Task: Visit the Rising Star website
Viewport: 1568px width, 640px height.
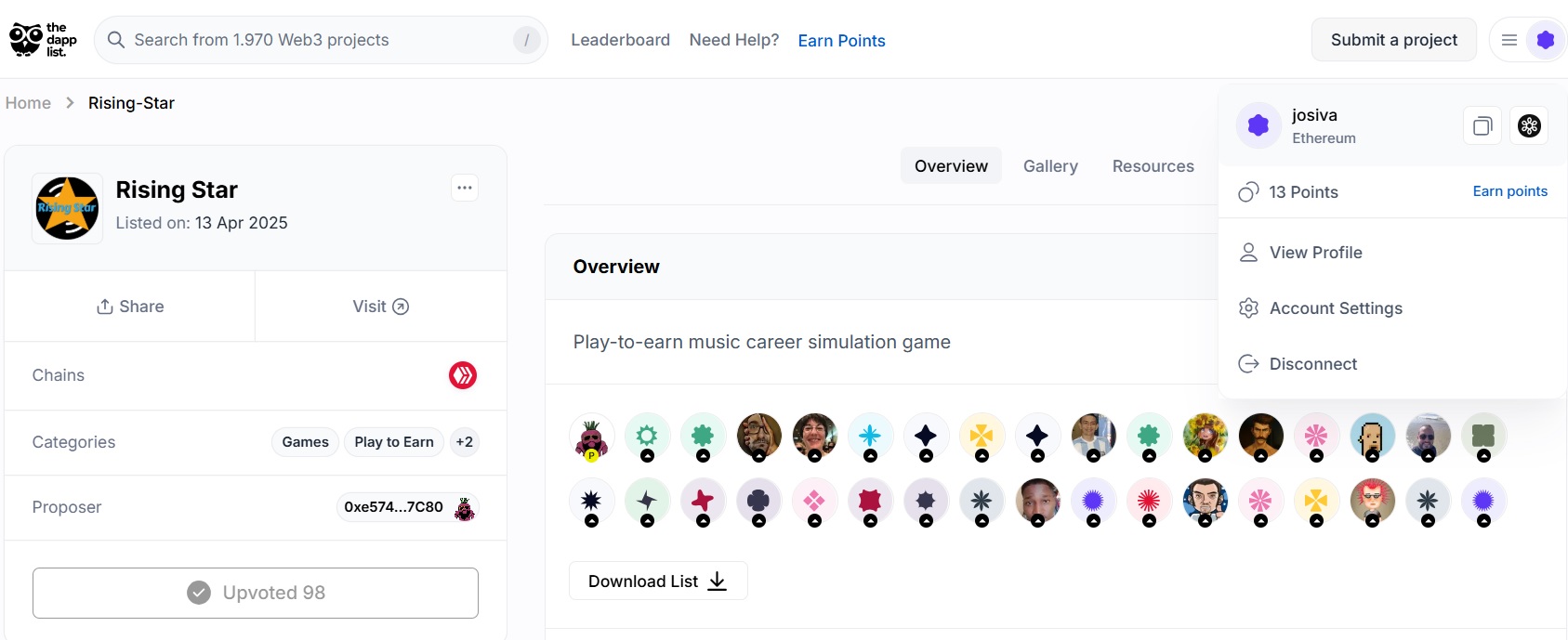Action: tap(381, 307)
